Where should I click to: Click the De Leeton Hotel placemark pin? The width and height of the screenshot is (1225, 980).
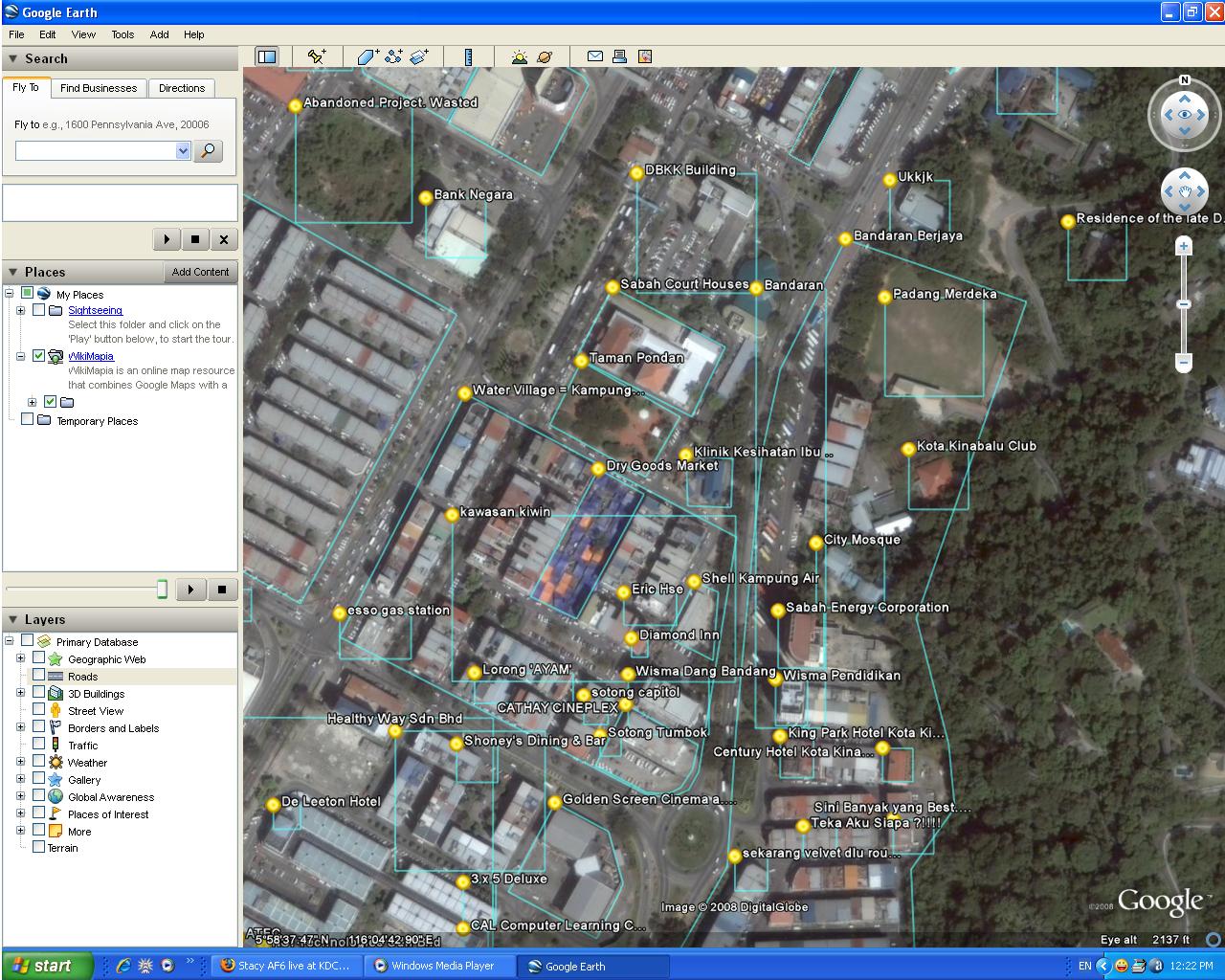(x=273, y=805)
